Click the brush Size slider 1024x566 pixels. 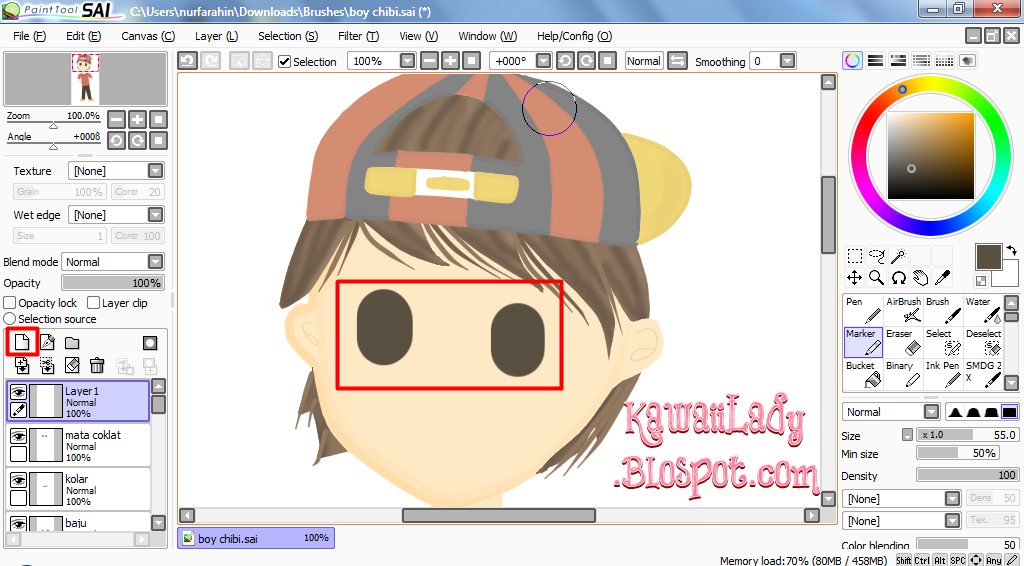tap(968, 435)
